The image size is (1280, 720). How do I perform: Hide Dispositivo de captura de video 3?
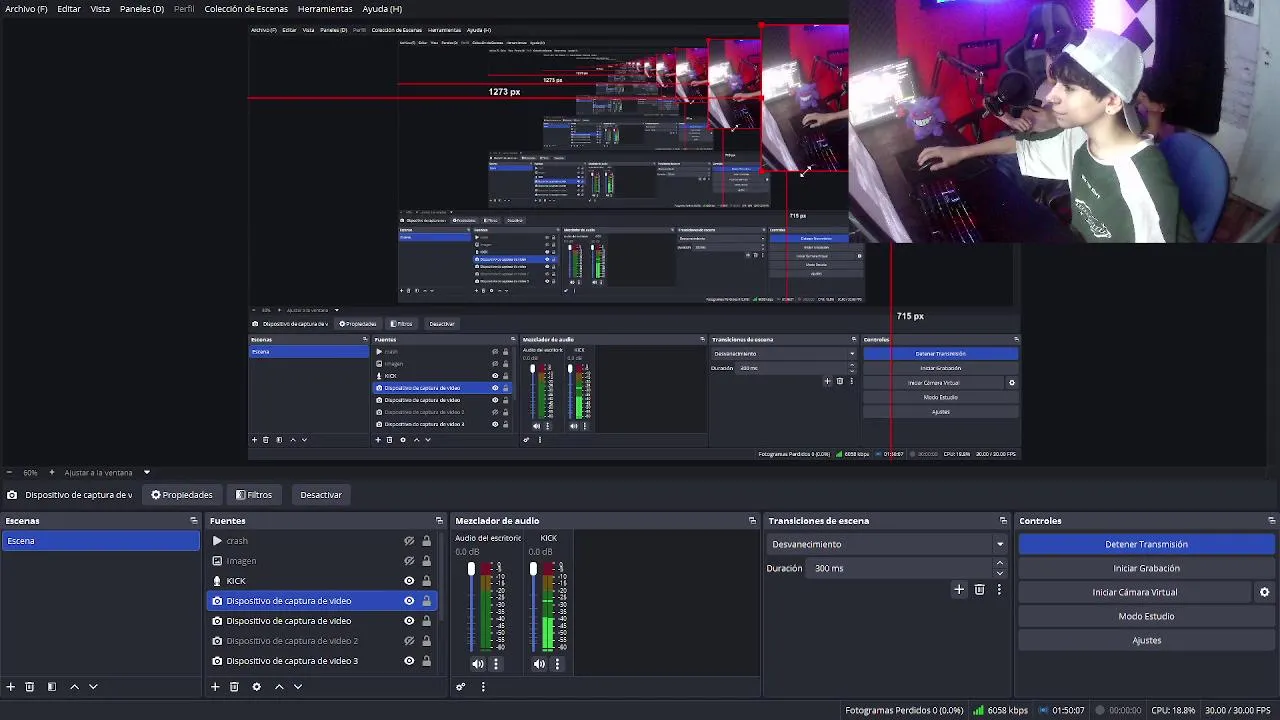pyautogui.click(x=409, y=661)
